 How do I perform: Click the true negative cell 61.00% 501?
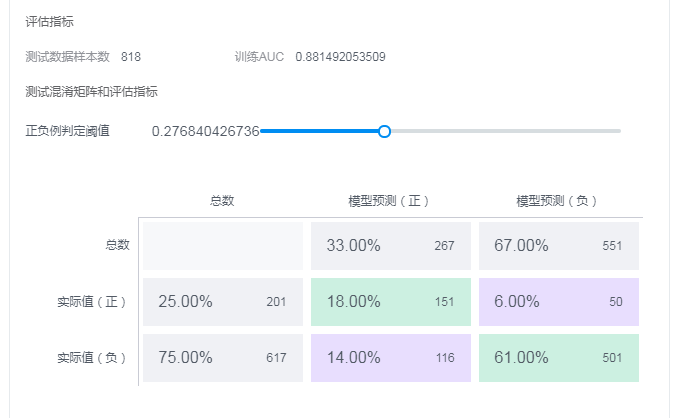point(559,358)
